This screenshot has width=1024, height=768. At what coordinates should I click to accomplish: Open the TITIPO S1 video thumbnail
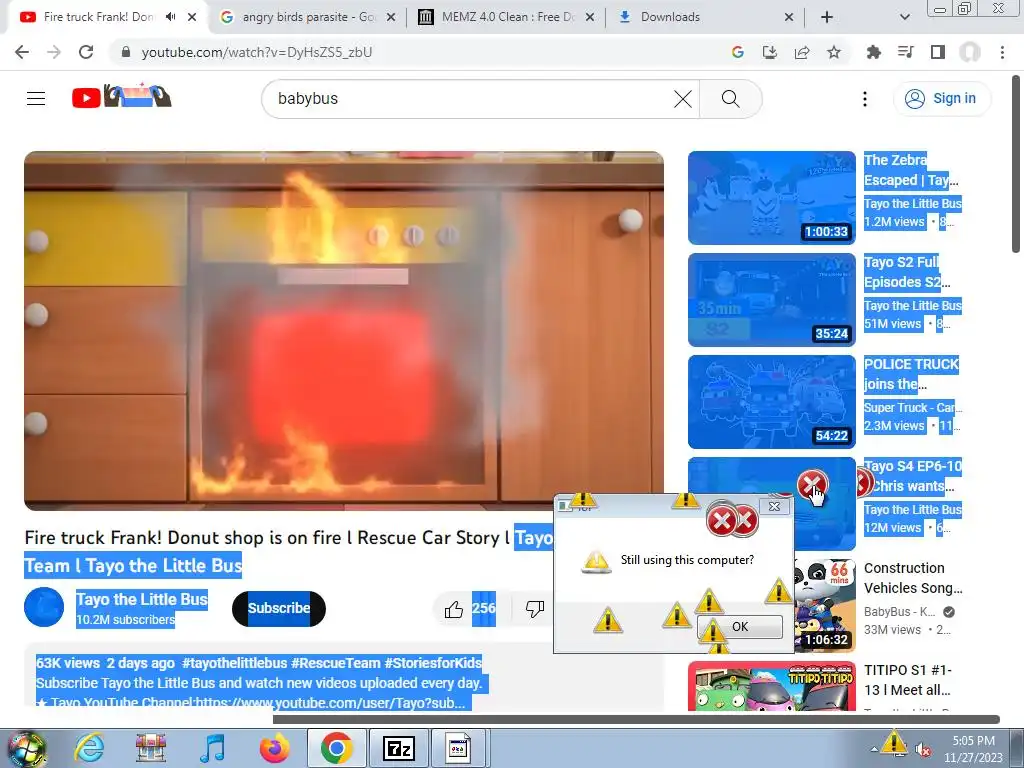pyautogui.click(x=772, y=686)
